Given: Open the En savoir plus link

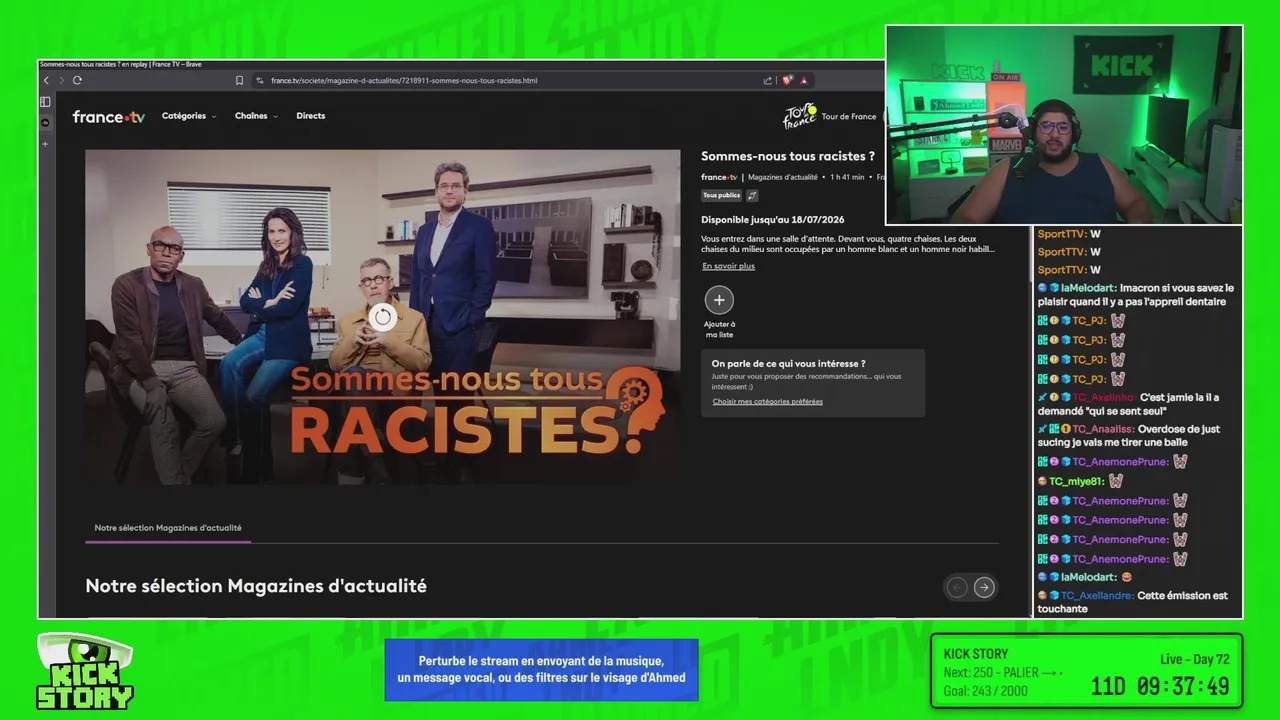Looking at the screenshot, I should tap(728, 266).
